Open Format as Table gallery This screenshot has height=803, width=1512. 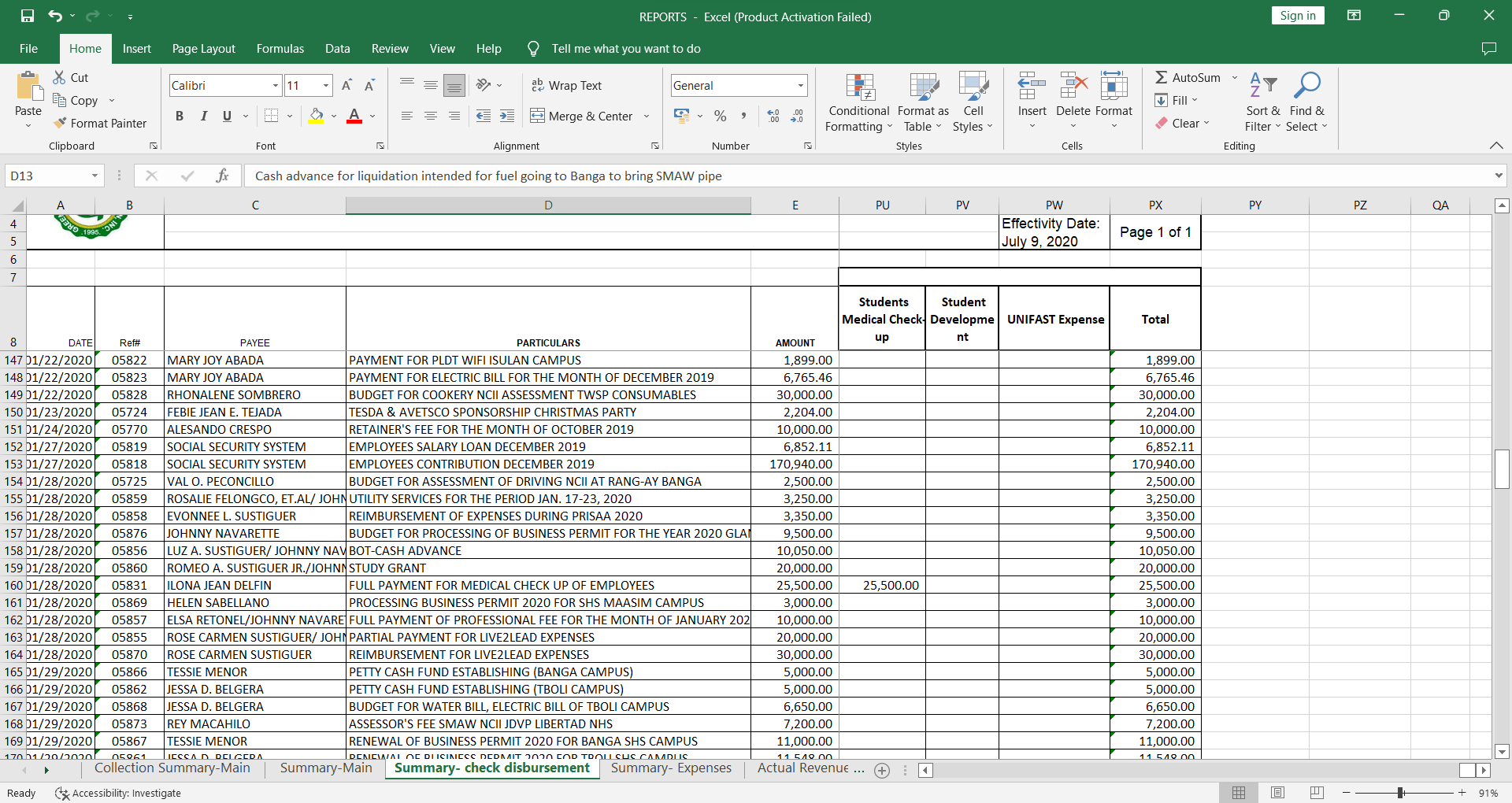(923, 102)
